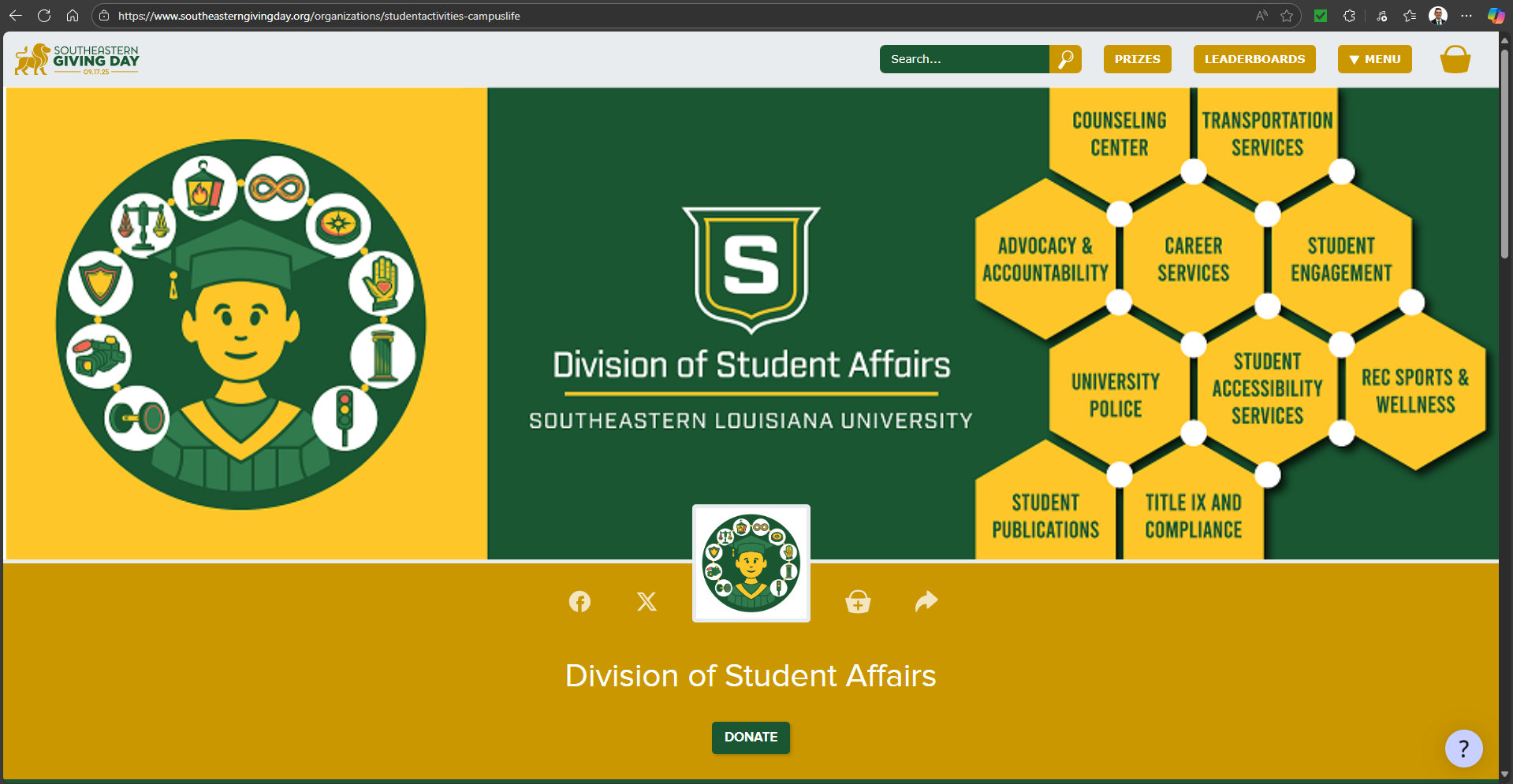Click the address bar URL

point(319,16)
